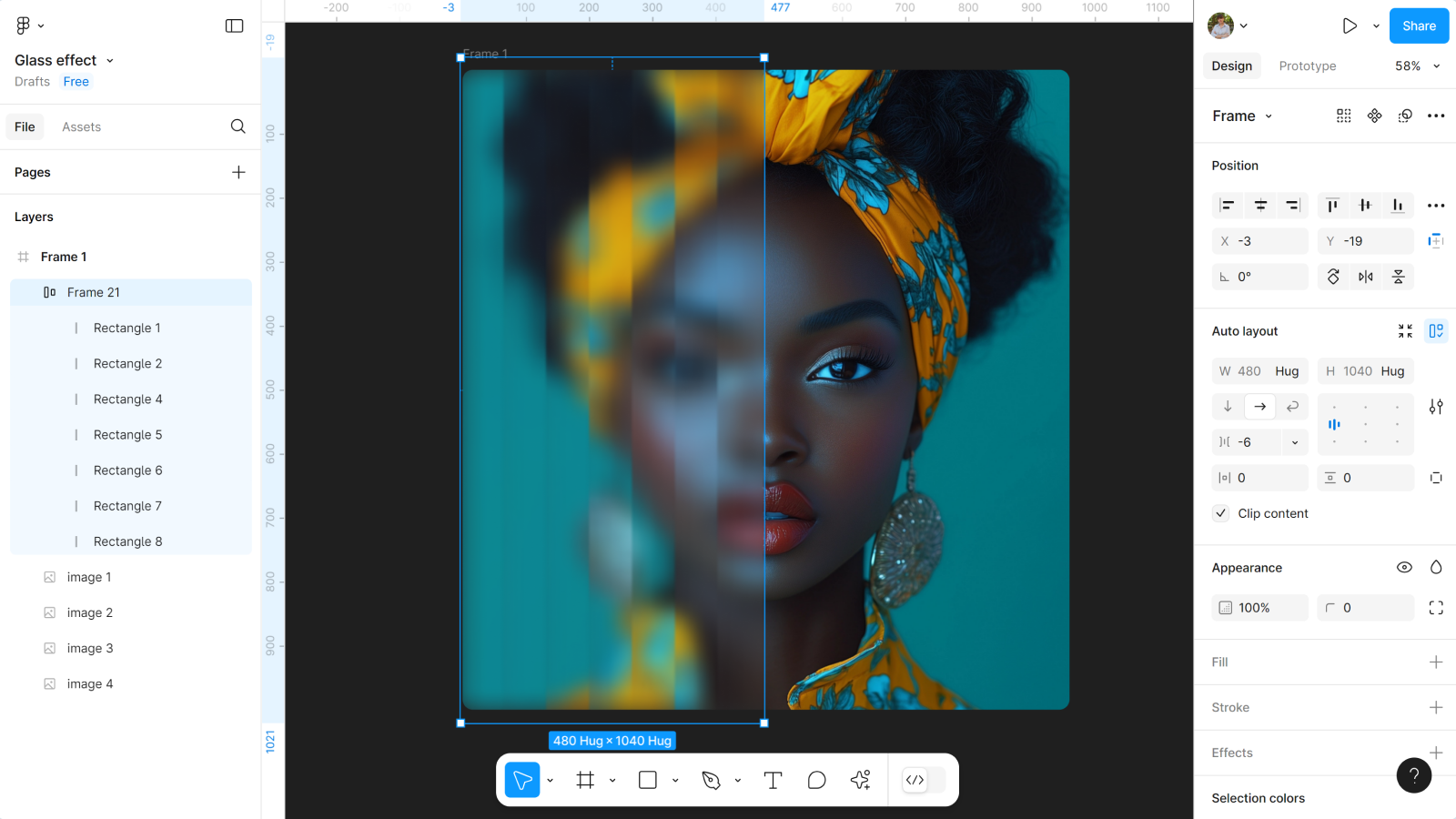Viewport: 1456px width, 819px height.
Task: Open the 58% zoom level dropdown
Action: click(x=1417, y=66)
